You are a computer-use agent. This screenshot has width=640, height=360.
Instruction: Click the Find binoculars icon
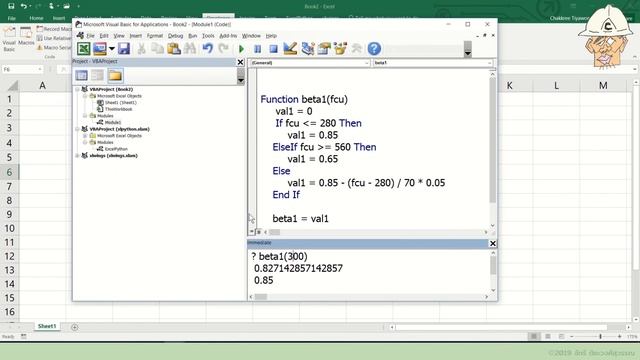(x=190, y=49)
